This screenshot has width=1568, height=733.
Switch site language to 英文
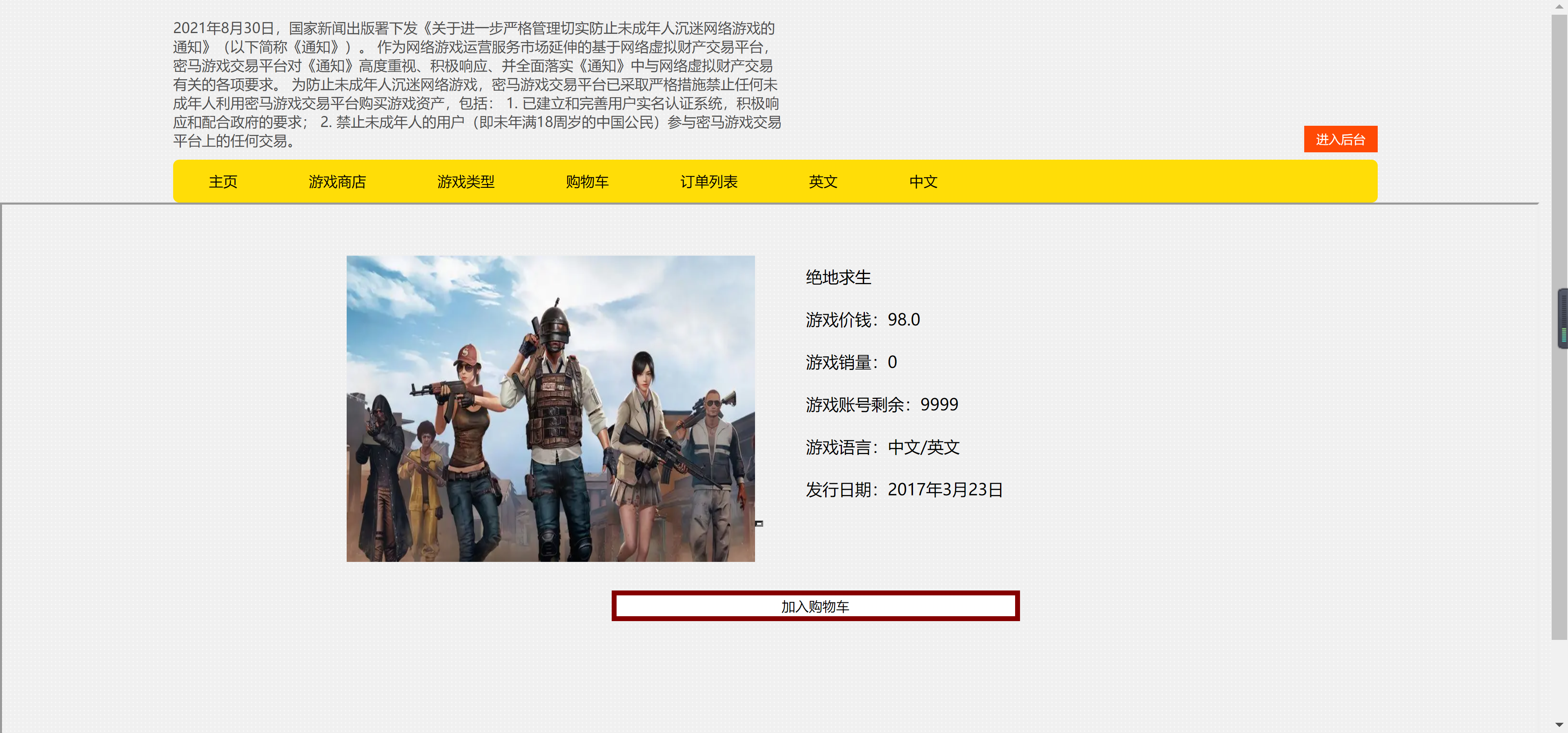pyautogui.click(x=823, y=181)
